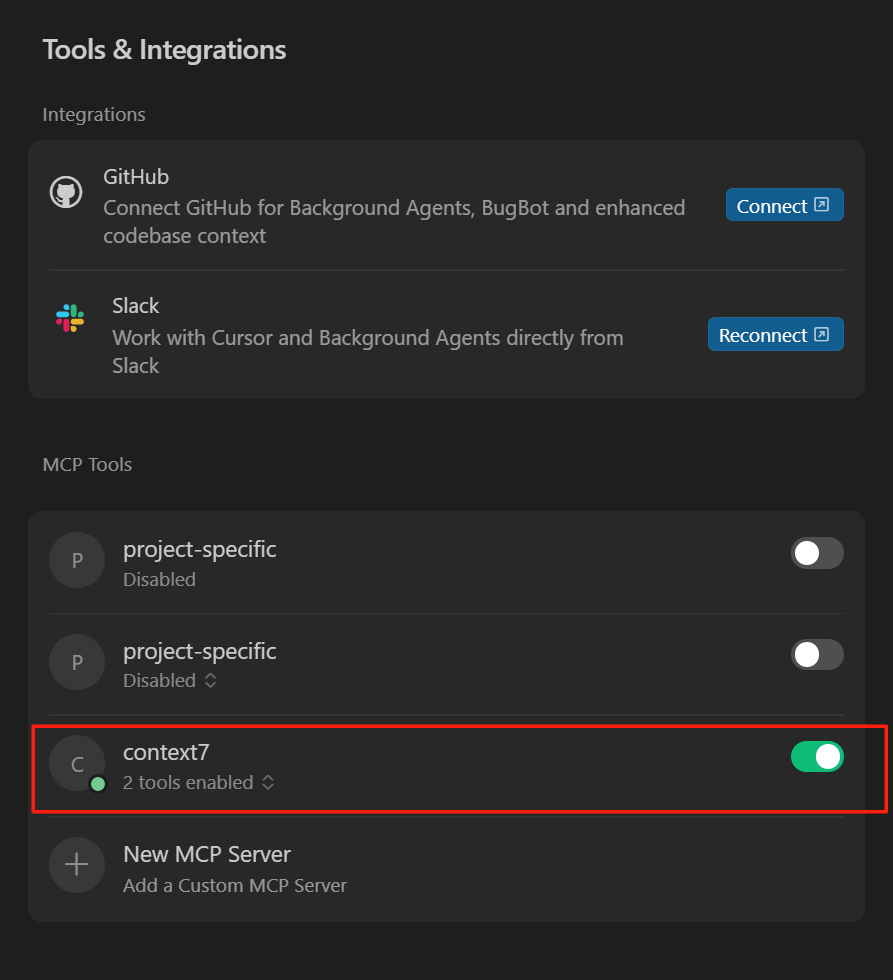This screenshot has width=893, height=980.
Task: Select the second project-specific server avatar
Action: tap(77, 662)
